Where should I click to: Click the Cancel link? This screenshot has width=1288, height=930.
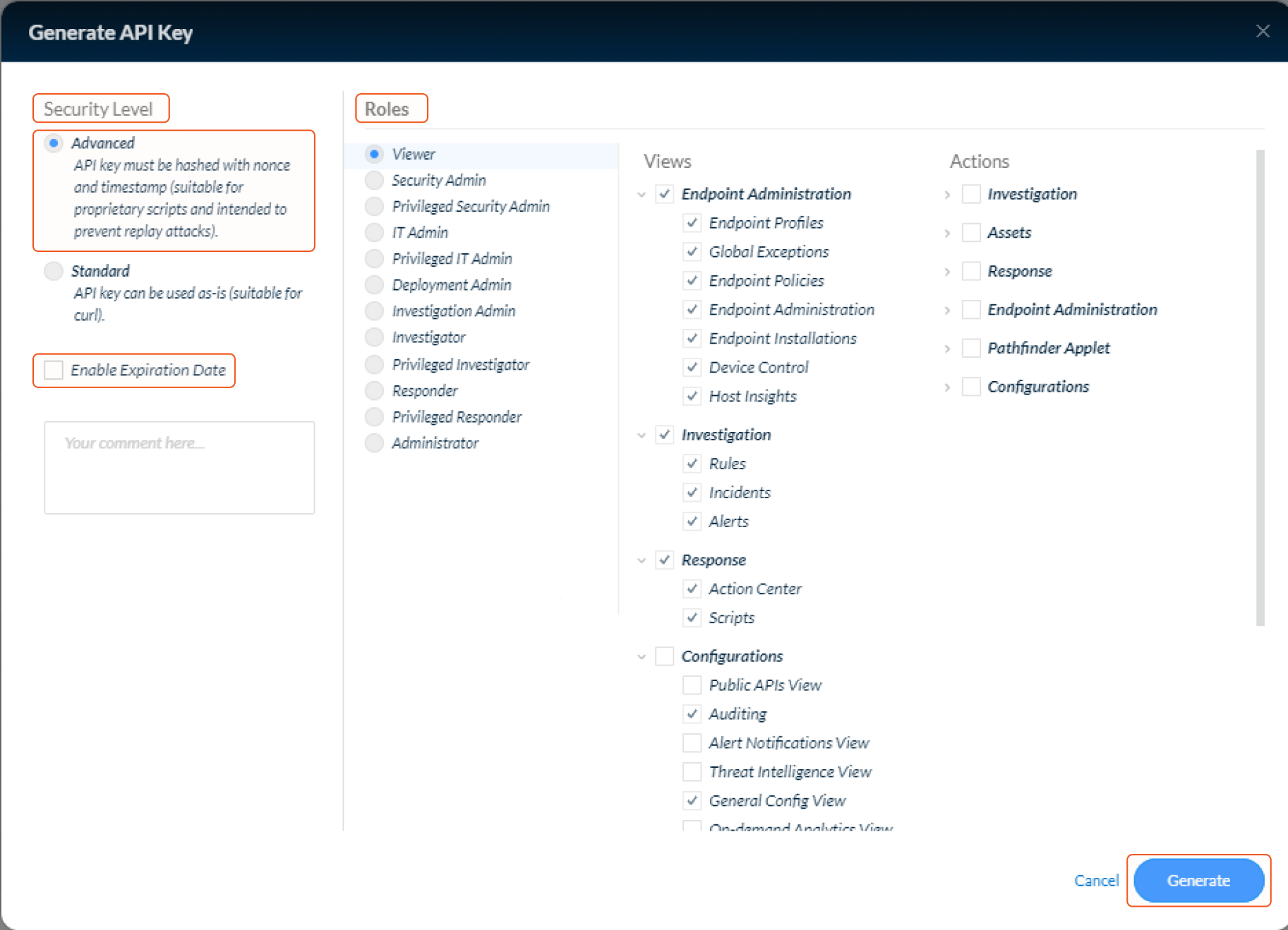pos(1096,880)
